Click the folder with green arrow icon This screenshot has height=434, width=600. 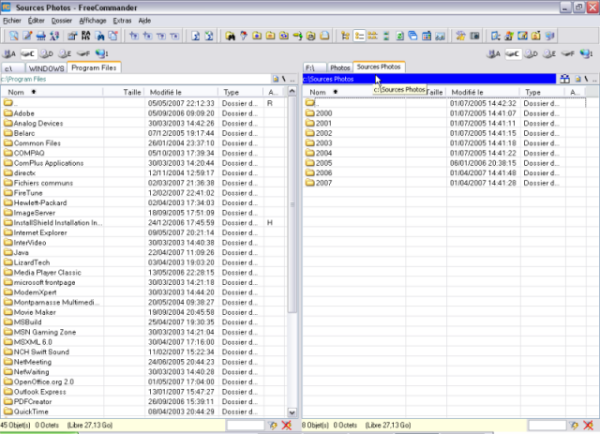(297, 36)
